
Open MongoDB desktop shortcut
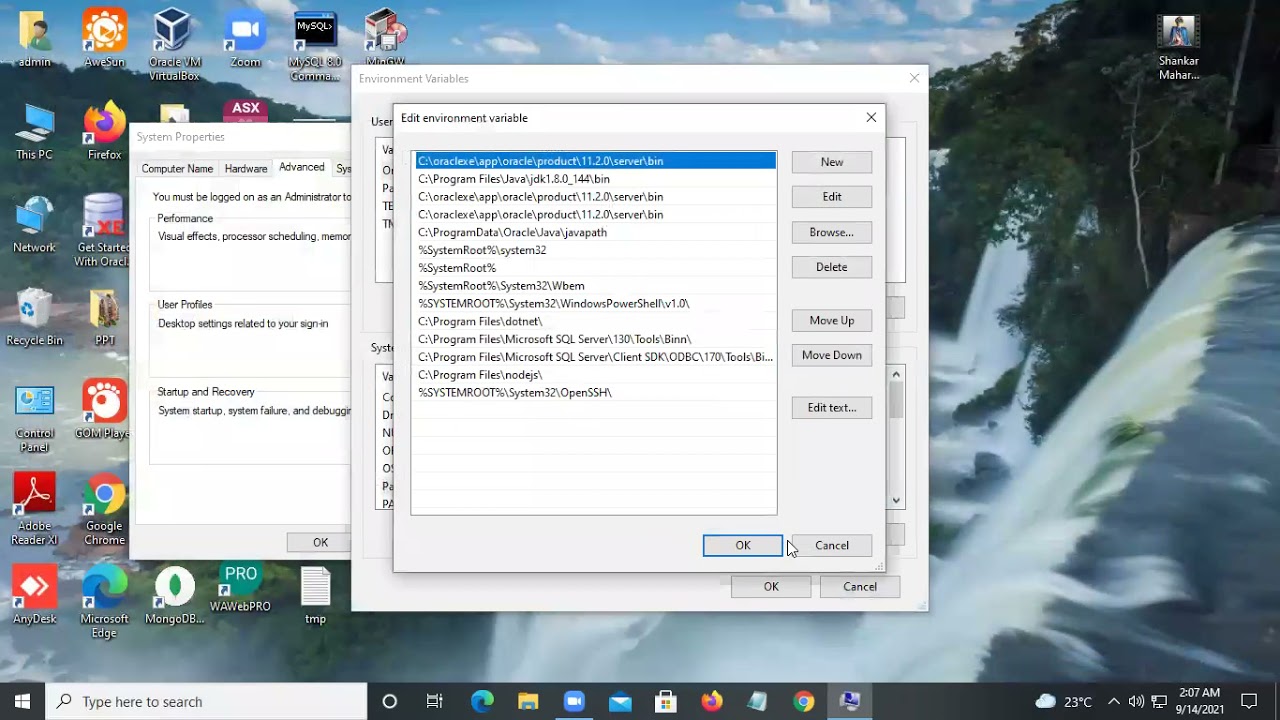(174, 596)
